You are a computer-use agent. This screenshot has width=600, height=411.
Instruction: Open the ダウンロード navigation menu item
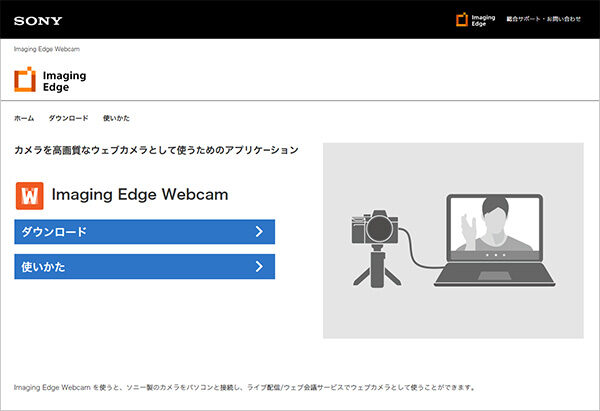click(68, 118)
